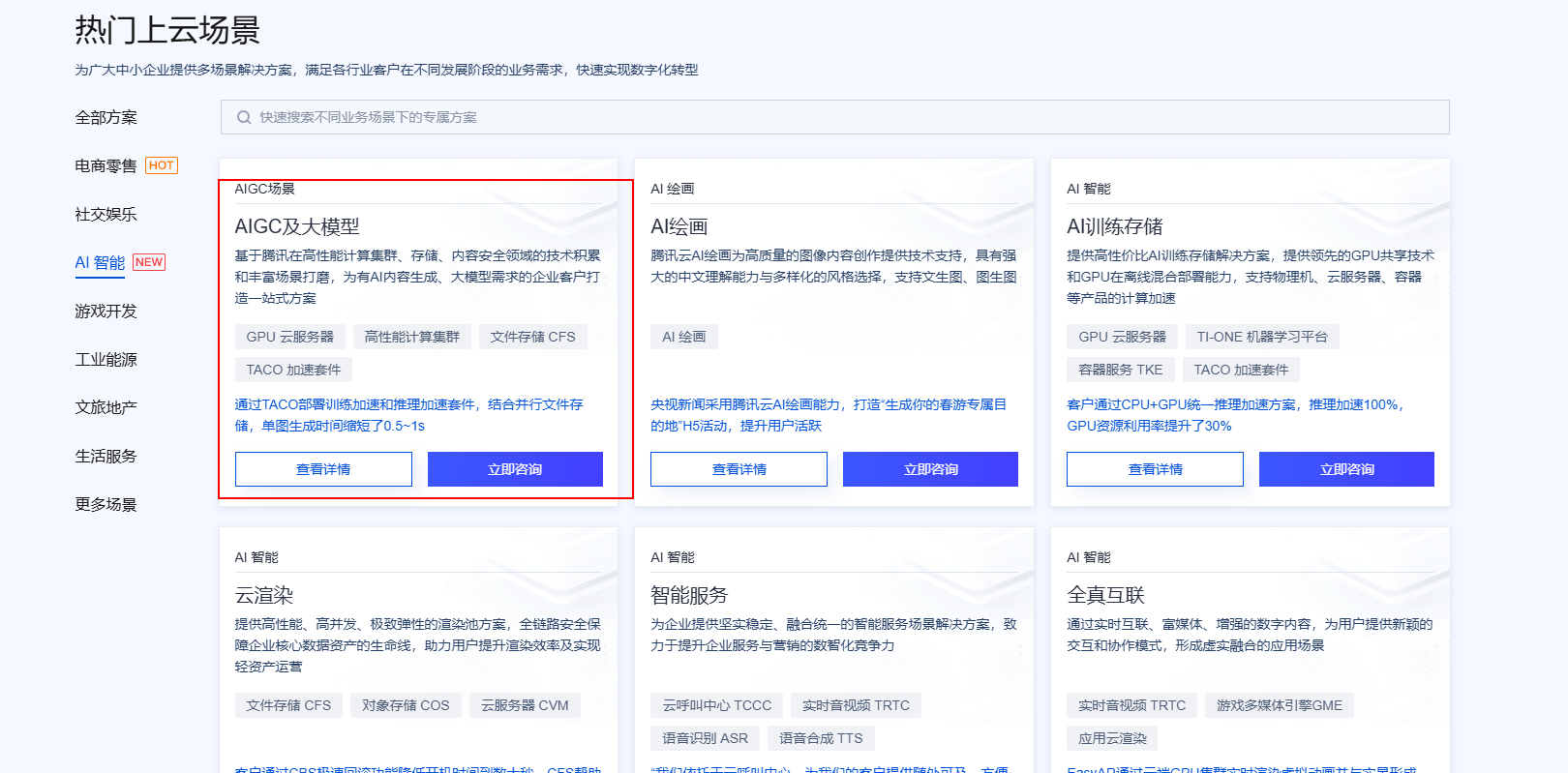This screenshot has height=773, width=1568.
Task: Click 查看详情 on AIGC及大模型 card
Action: point(323,469)
